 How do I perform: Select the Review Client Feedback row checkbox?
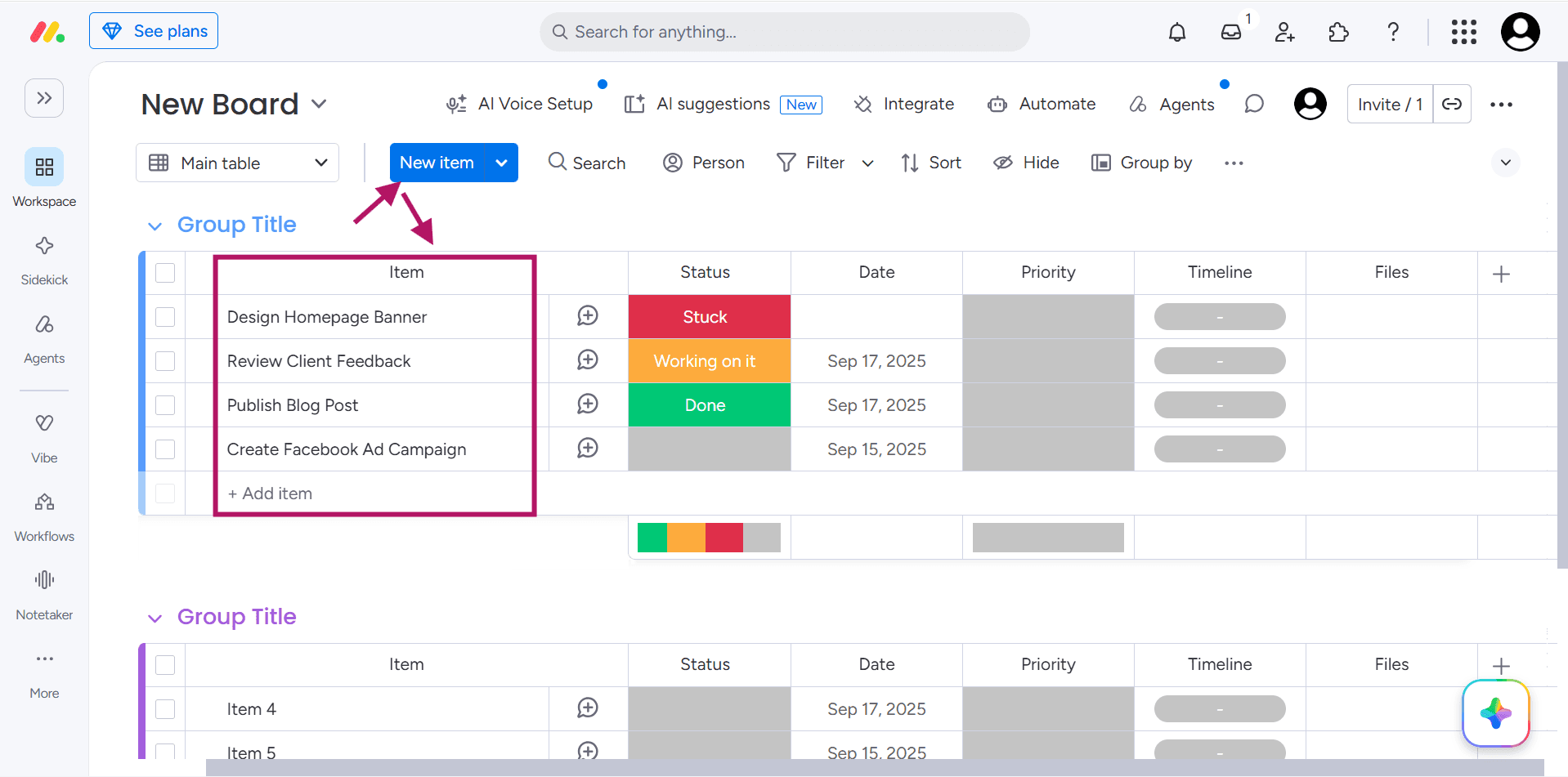pyautogui.click(x=165, y=361)
